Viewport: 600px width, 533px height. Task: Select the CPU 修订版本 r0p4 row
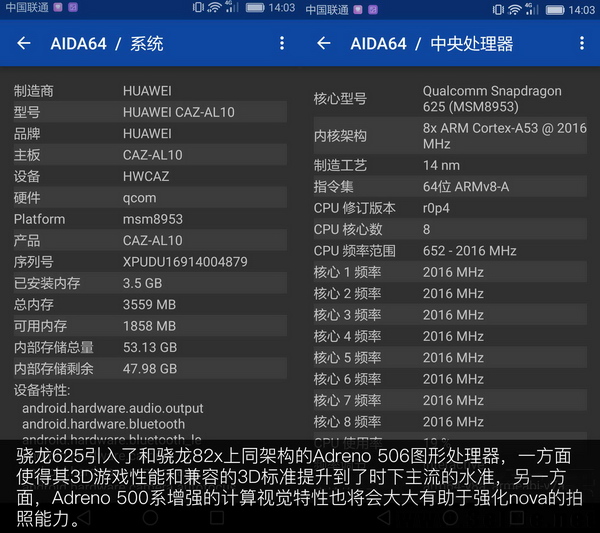[x=450, y=208]
